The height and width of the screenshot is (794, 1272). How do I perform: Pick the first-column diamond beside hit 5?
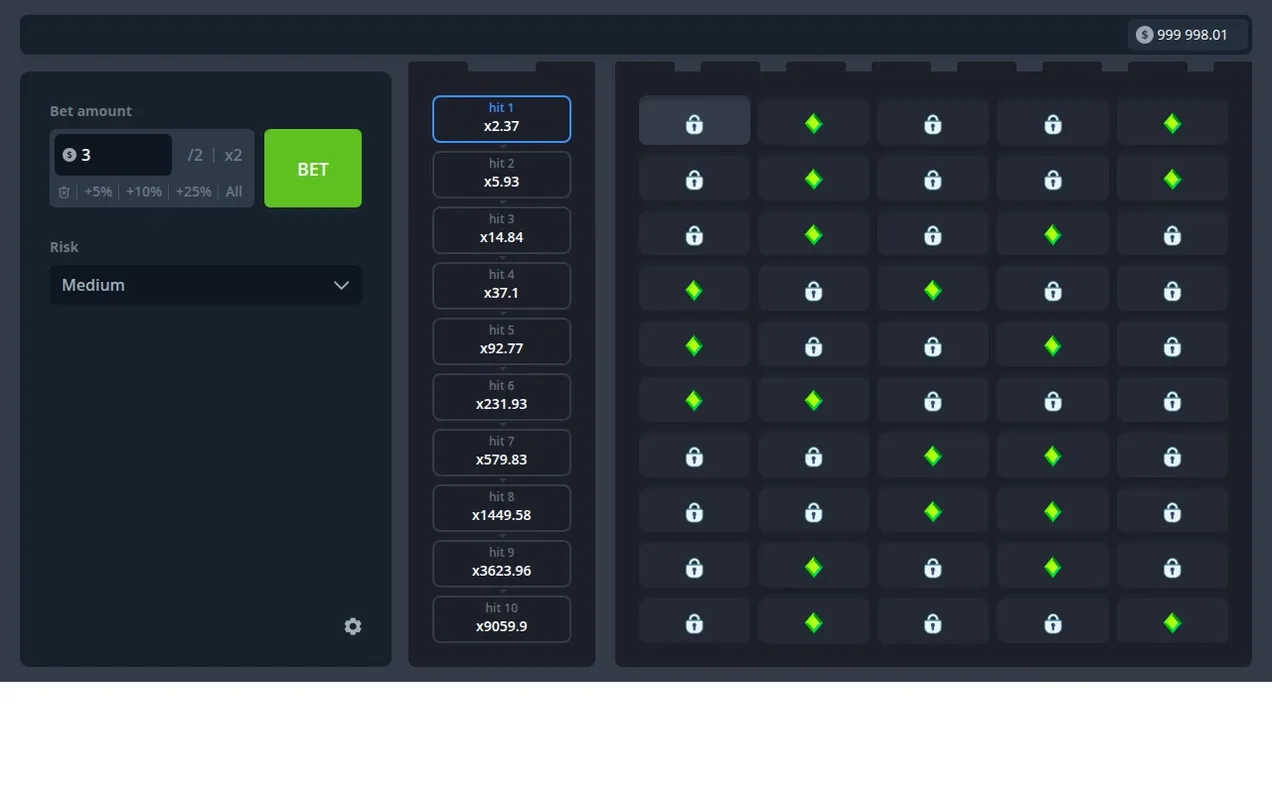click(x=694, y=346)
